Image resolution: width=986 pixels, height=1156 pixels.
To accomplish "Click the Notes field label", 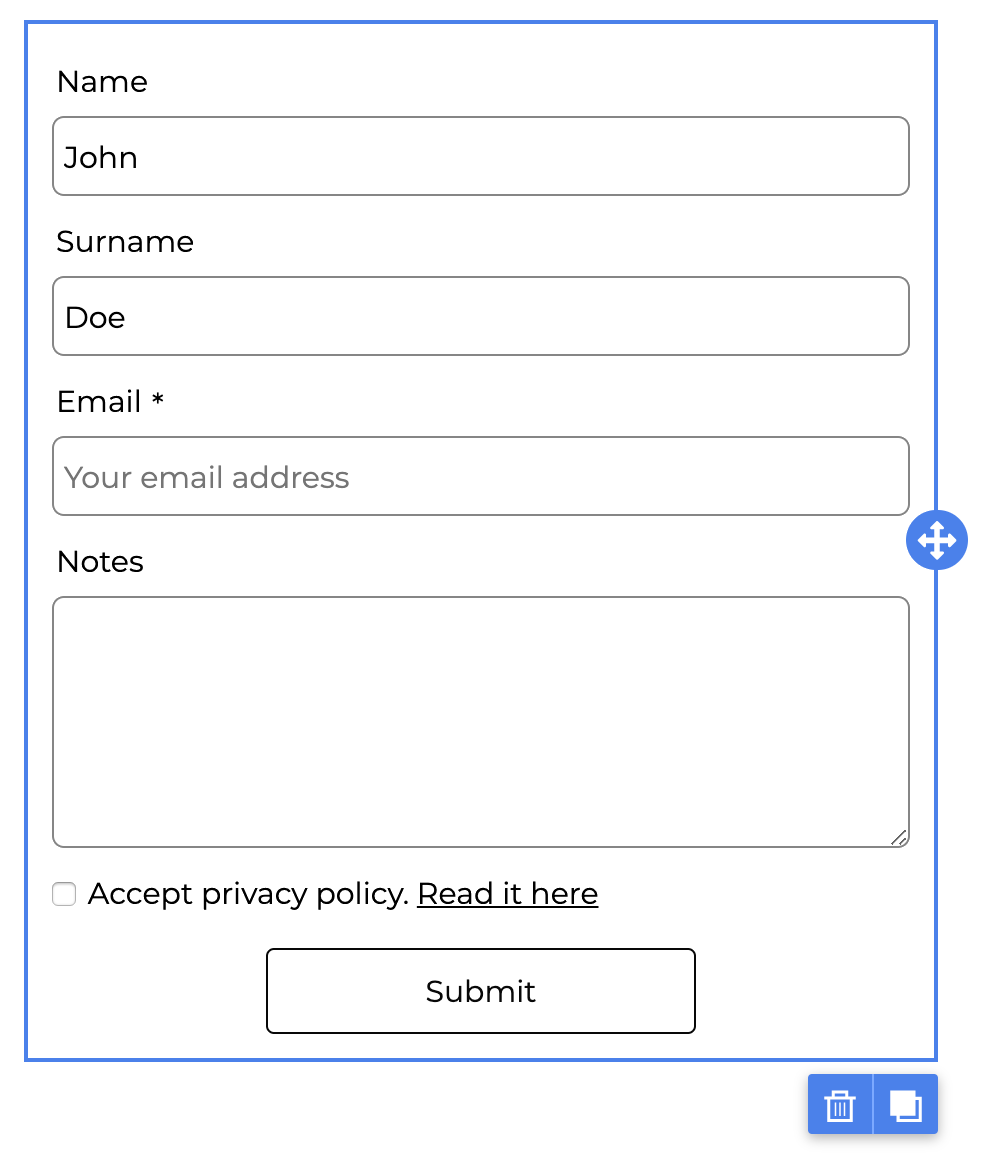I will (100, 562).
